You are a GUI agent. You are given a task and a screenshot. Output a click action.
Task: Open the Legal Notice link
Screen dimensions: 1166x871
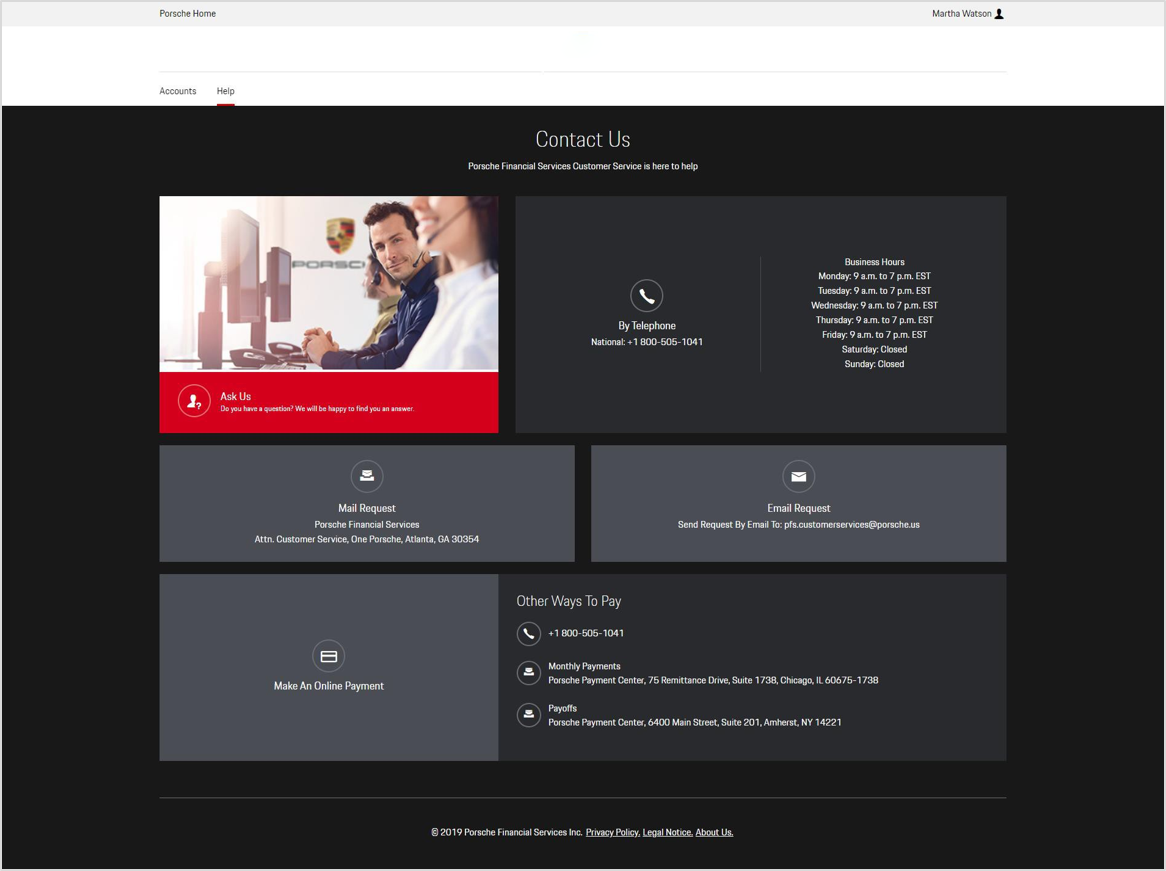pos(667,832)
